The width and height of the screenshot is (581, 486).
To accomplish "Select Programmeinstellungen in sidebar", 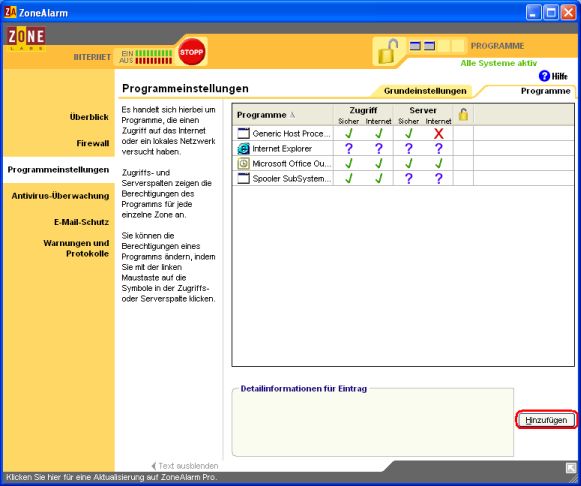I will [58, 170].
